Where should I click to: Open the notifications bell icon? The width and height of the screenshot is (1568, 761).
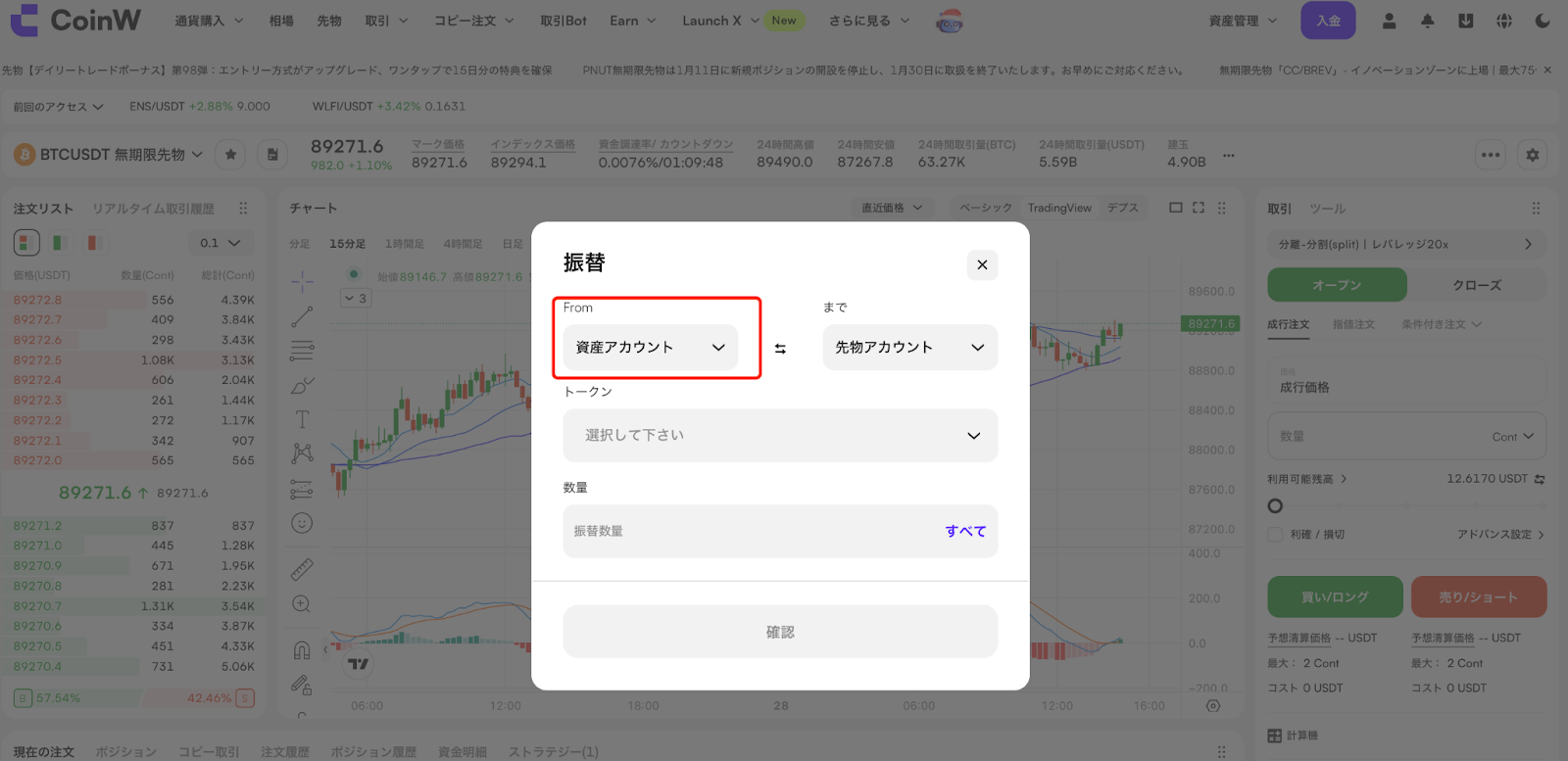pos(1427,21)
